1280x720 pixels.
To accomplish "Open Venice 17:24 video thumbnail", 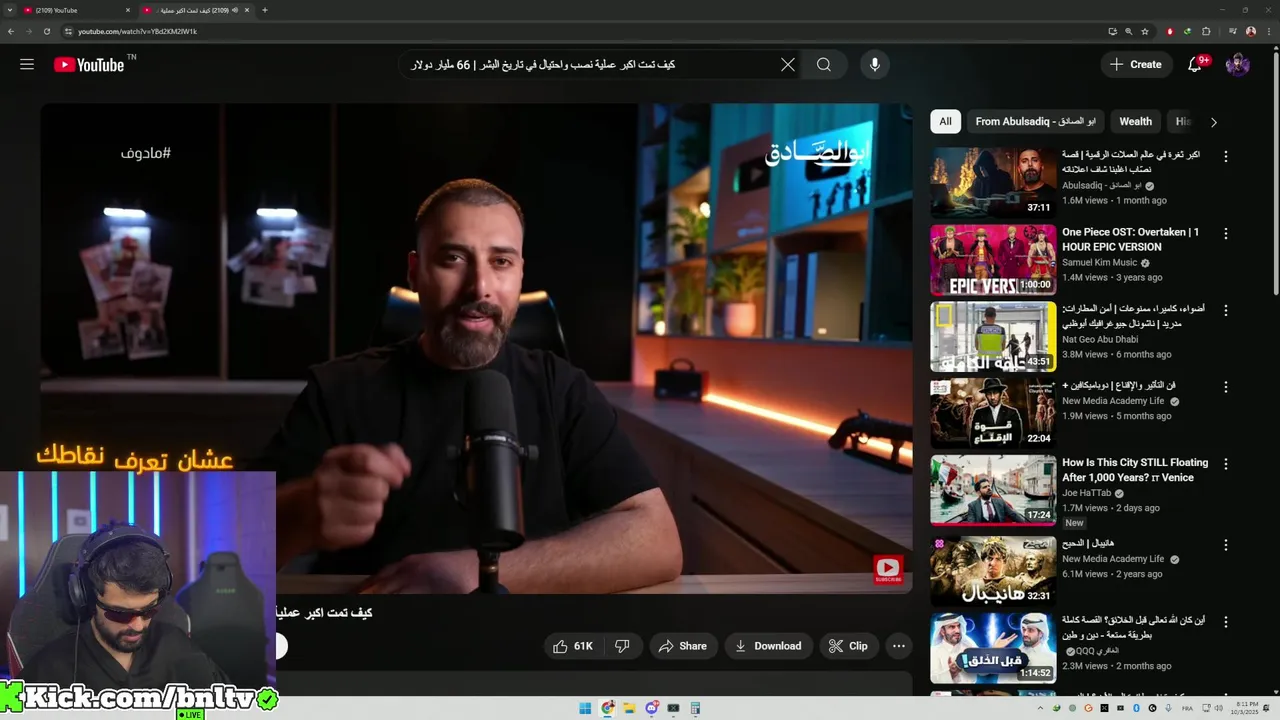I will pos(993,491).
